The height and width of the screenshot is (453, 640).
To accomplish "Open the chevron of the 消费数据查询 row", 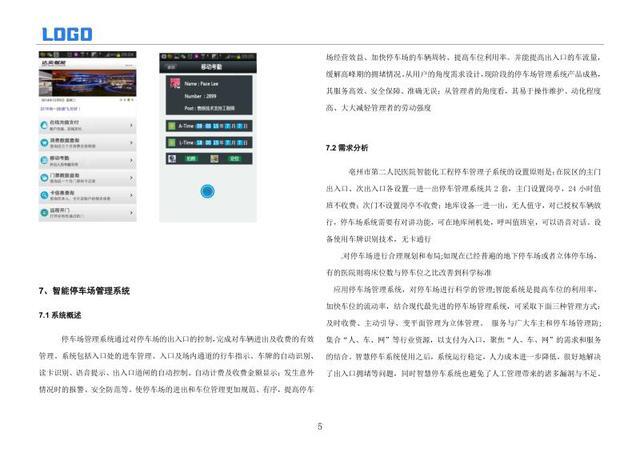I will (x=131, y=143).
